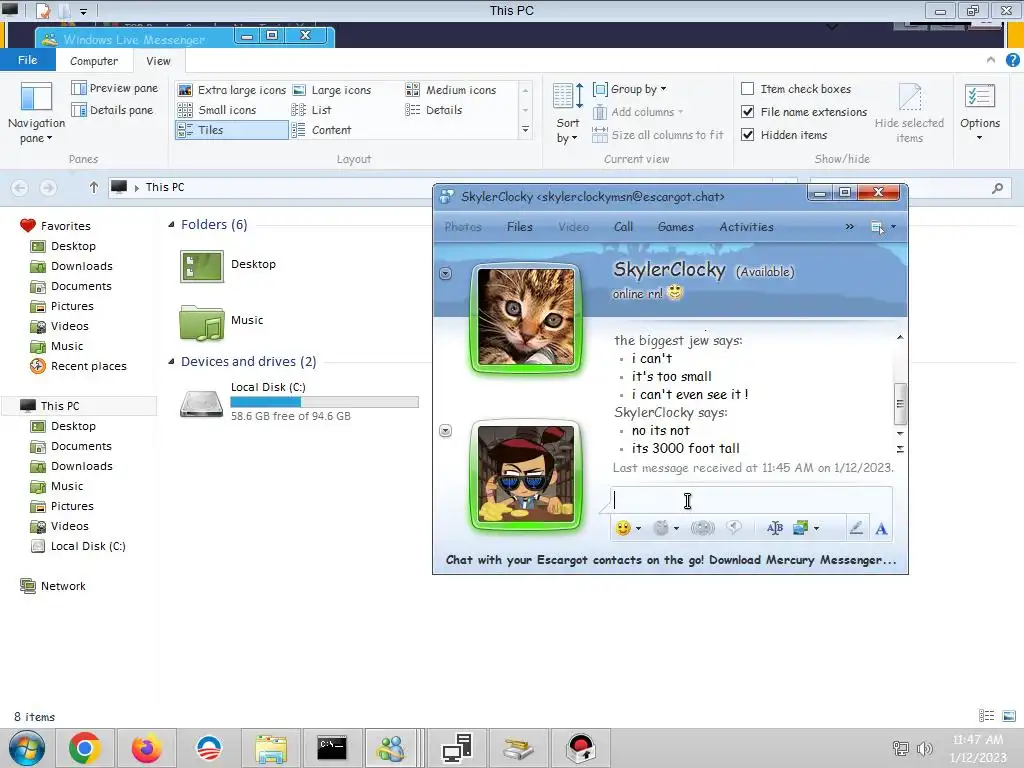Click the Hide selected items button
Screen dimensions: 1024x768
coord(909,112)
